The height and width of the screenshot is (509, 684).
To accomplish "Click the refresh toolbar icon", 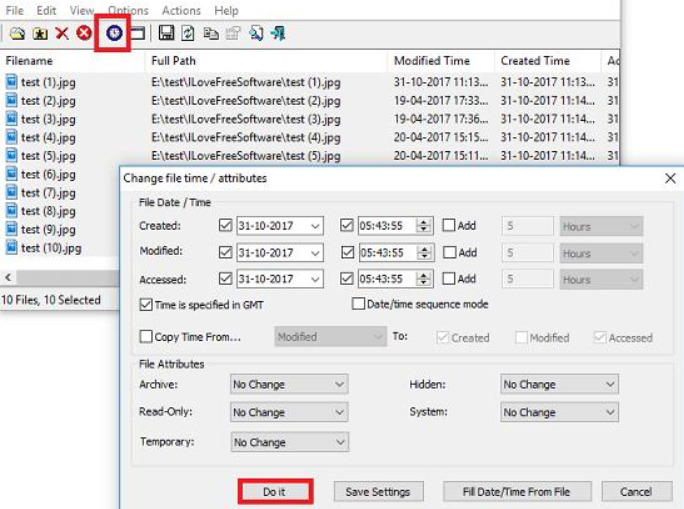I will click(188, 33).
